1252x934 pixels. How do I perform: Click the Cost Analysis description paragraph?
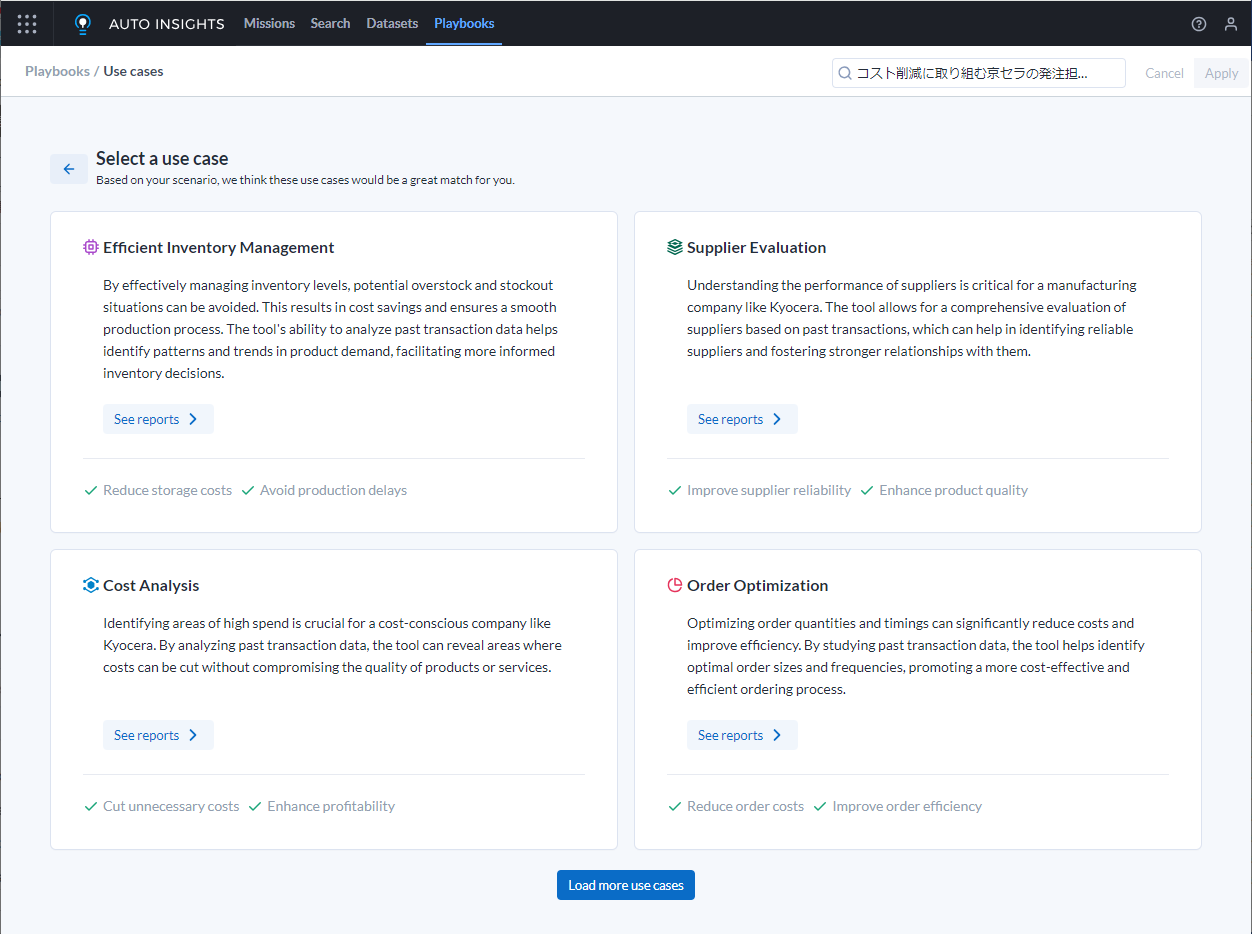coord(333,645)
